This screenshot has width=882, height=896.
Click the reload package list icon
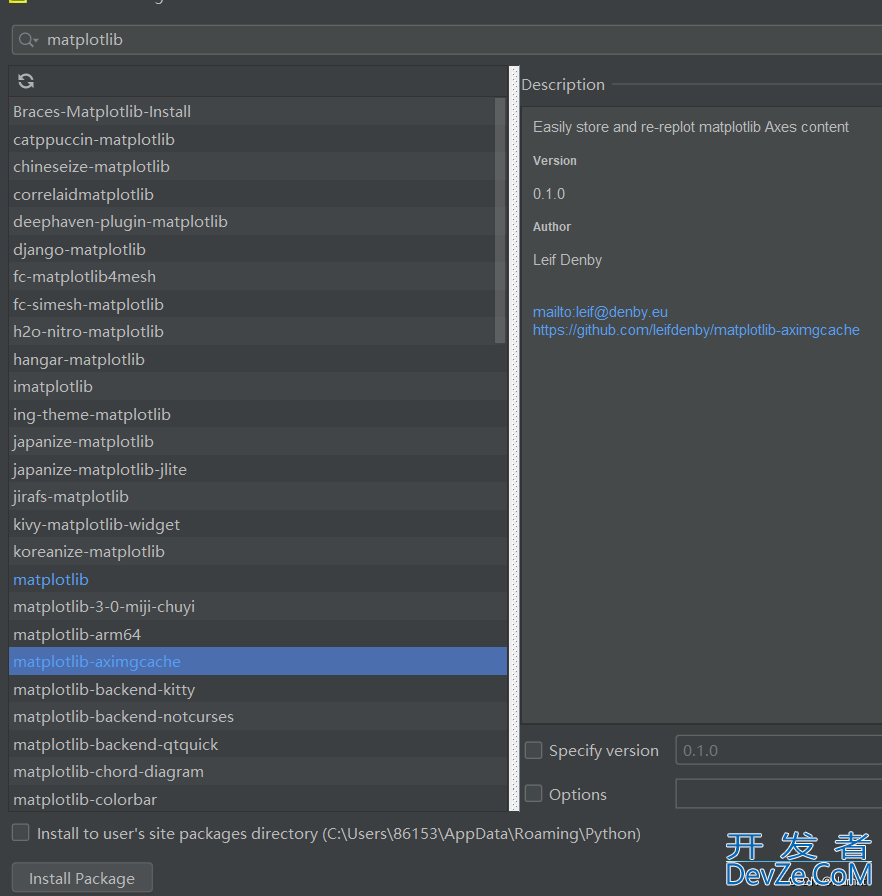tap(26, 81)
